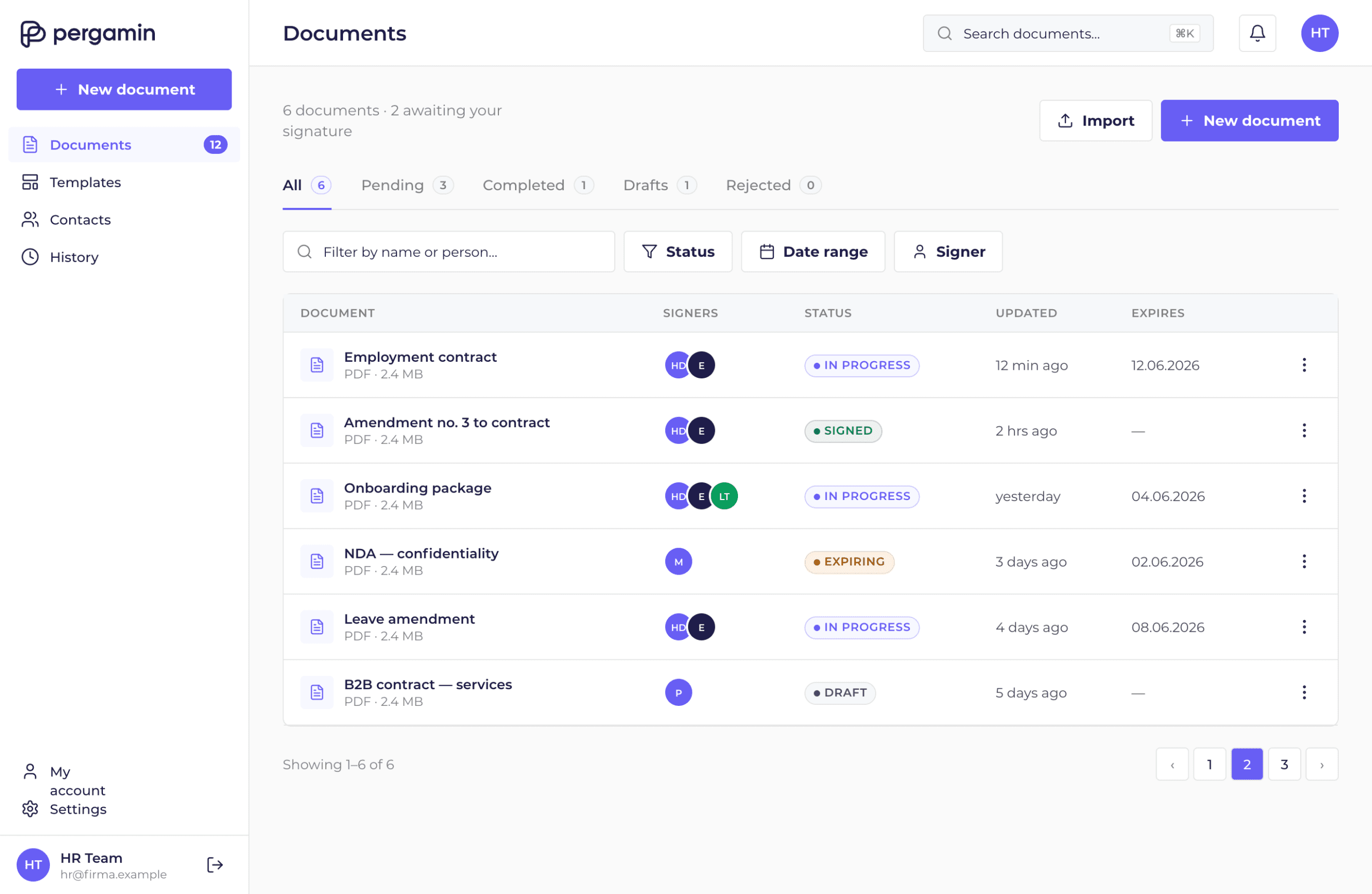Click the sidebar New document button

(124, 90)
